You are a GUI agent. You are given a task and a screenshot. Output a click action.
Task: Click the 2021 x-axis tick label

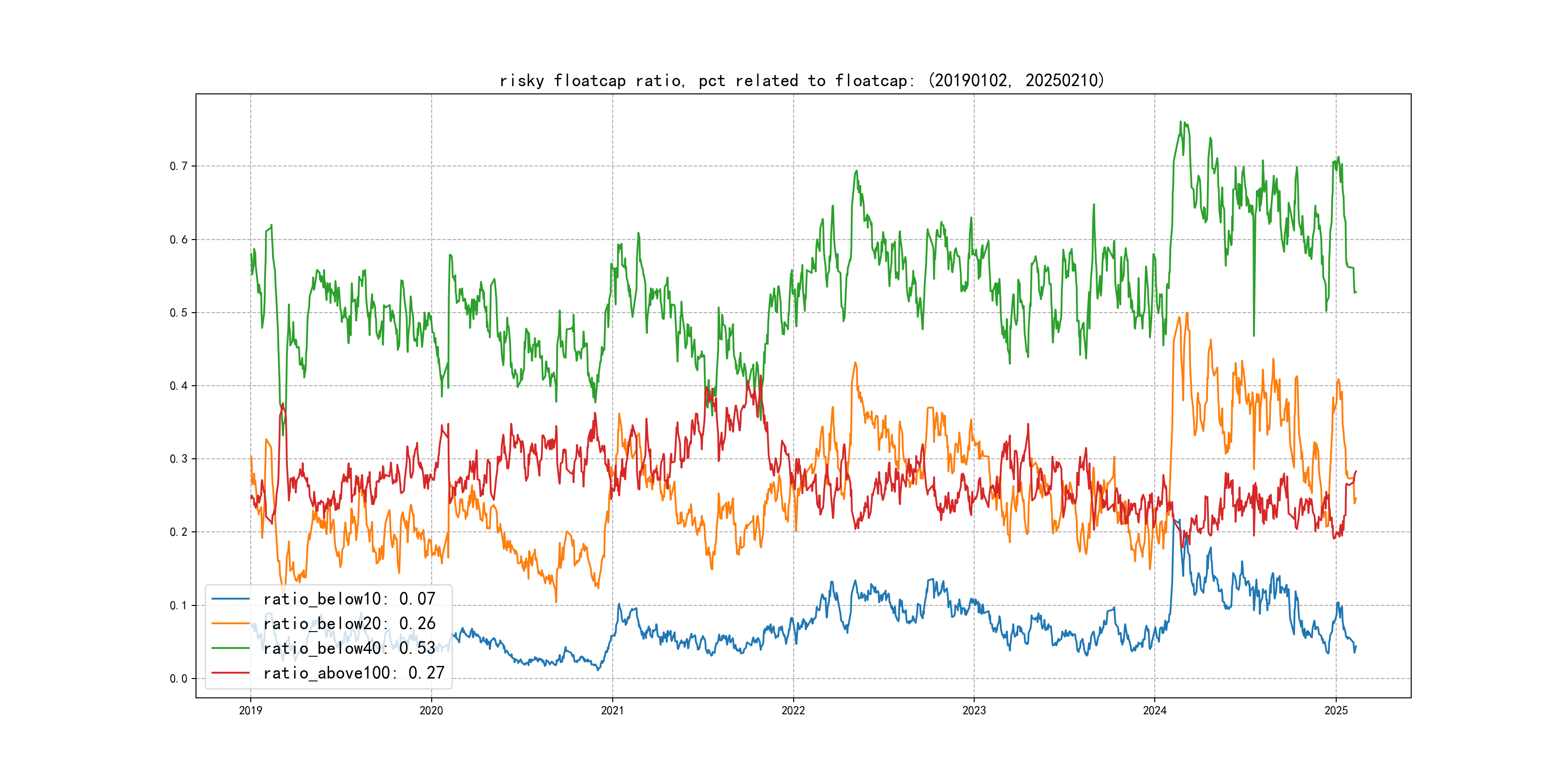(x=612, y=710)
